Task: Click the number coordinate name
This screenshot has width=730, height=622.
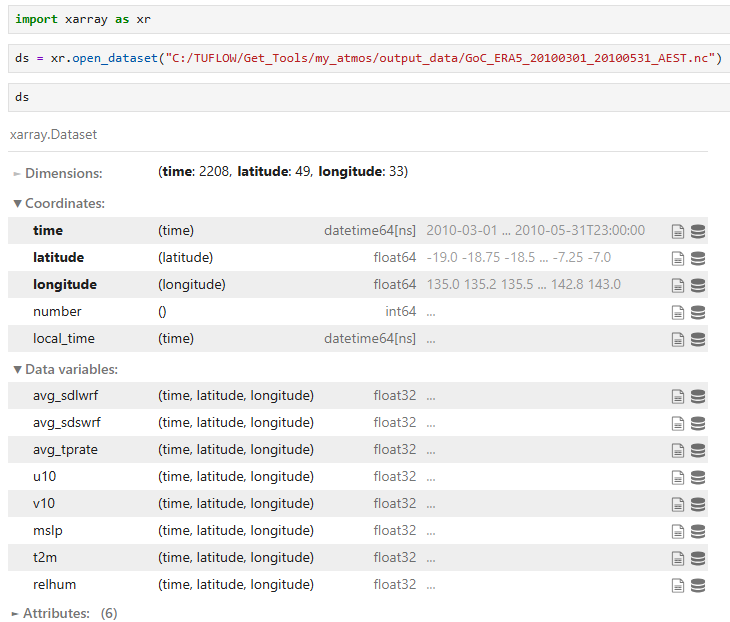Action: (x=57, y=312)
